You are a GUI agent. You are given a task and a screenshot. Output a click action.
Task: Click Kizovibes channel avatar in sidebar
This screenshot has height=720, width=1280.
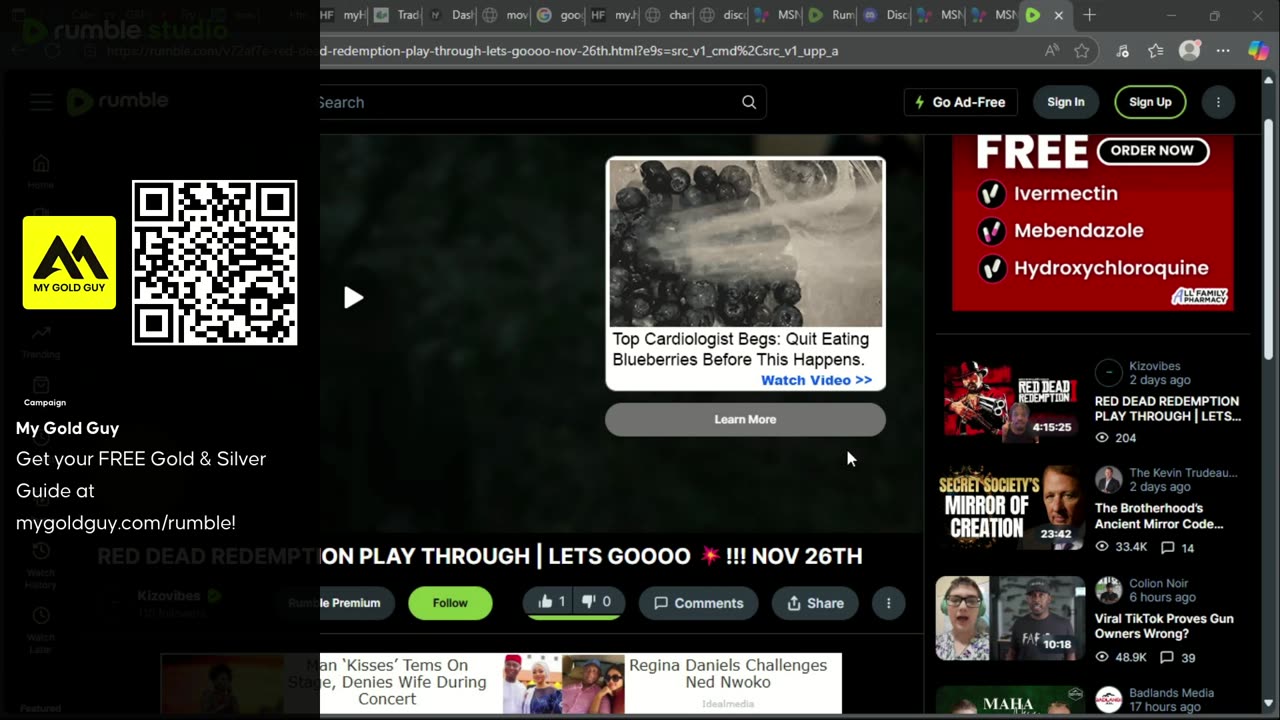click(x=1108, y=373)
